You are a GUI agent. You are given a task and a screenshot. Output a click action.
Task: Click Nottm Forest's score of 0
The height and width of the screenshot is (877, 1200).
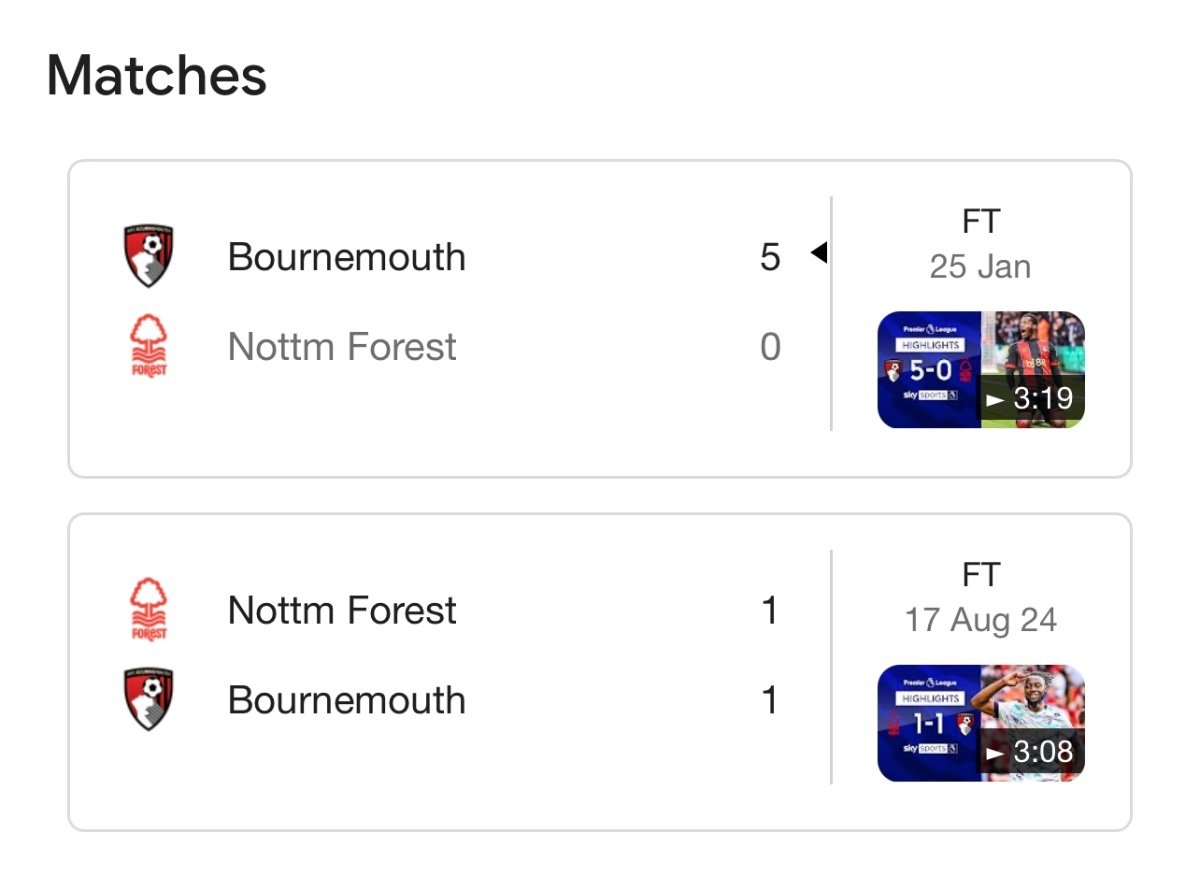click(770, 347)
